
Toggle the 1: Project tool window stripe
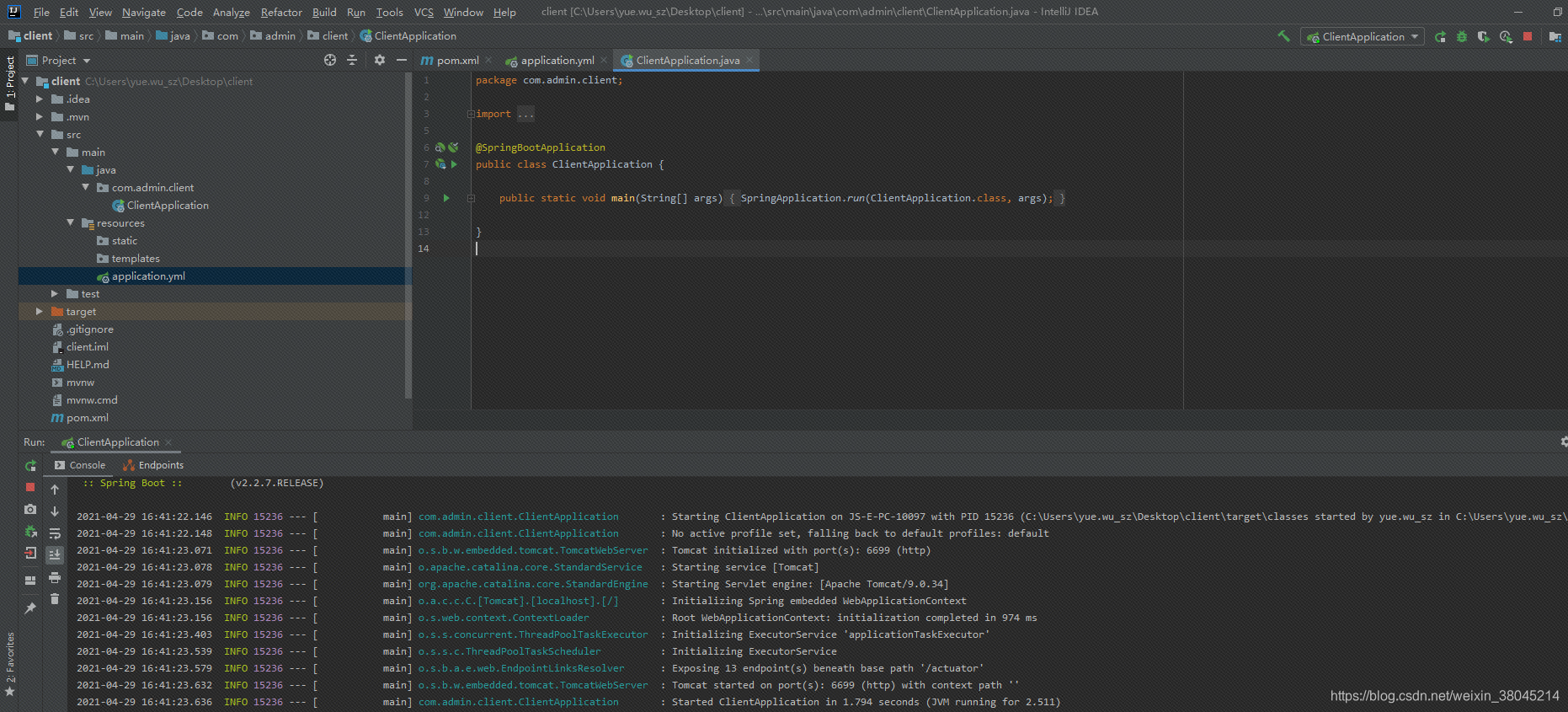(10, 83)
